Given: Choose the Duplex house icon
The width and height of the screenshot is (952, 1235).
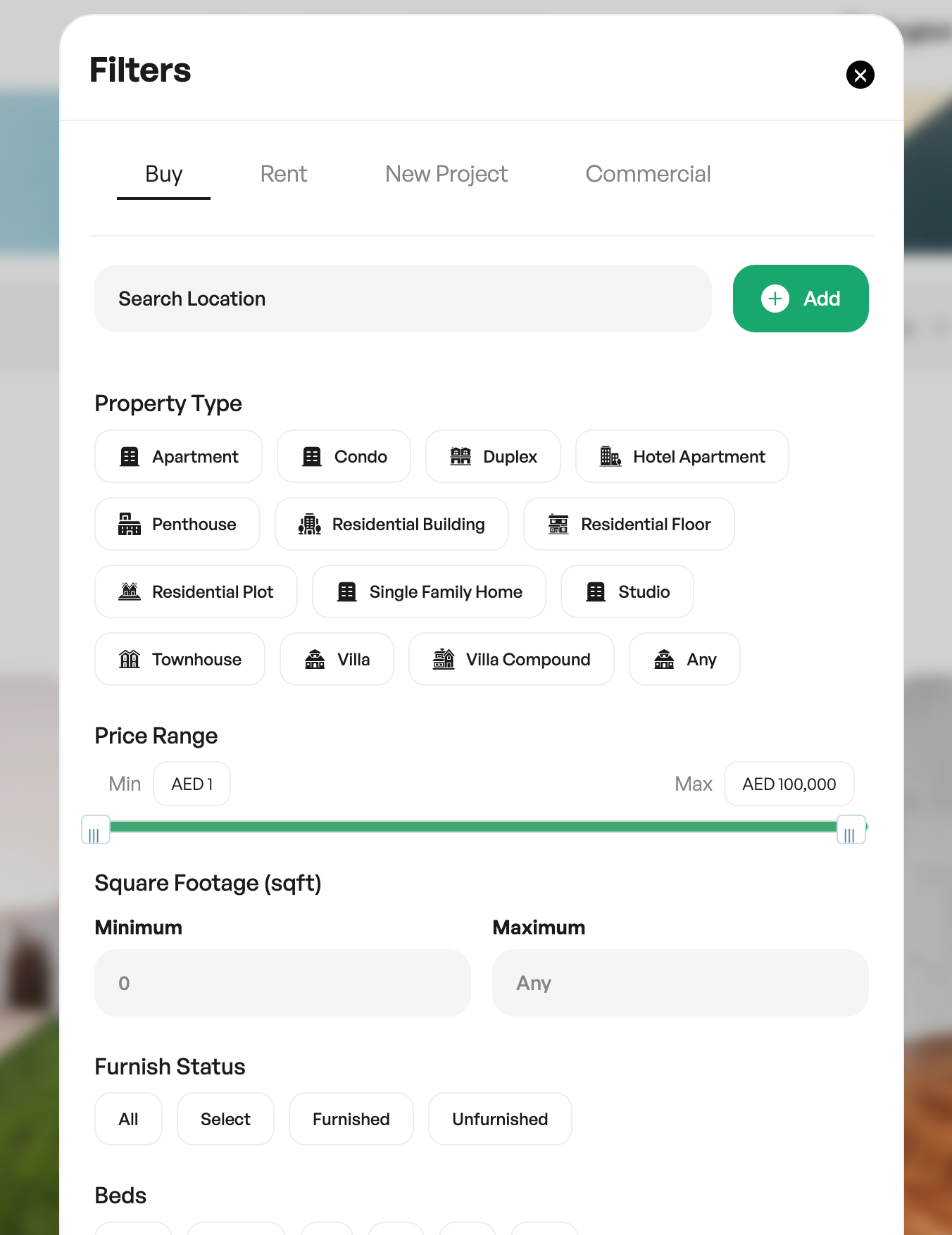Looking at the screenshot, I should 461,457.
